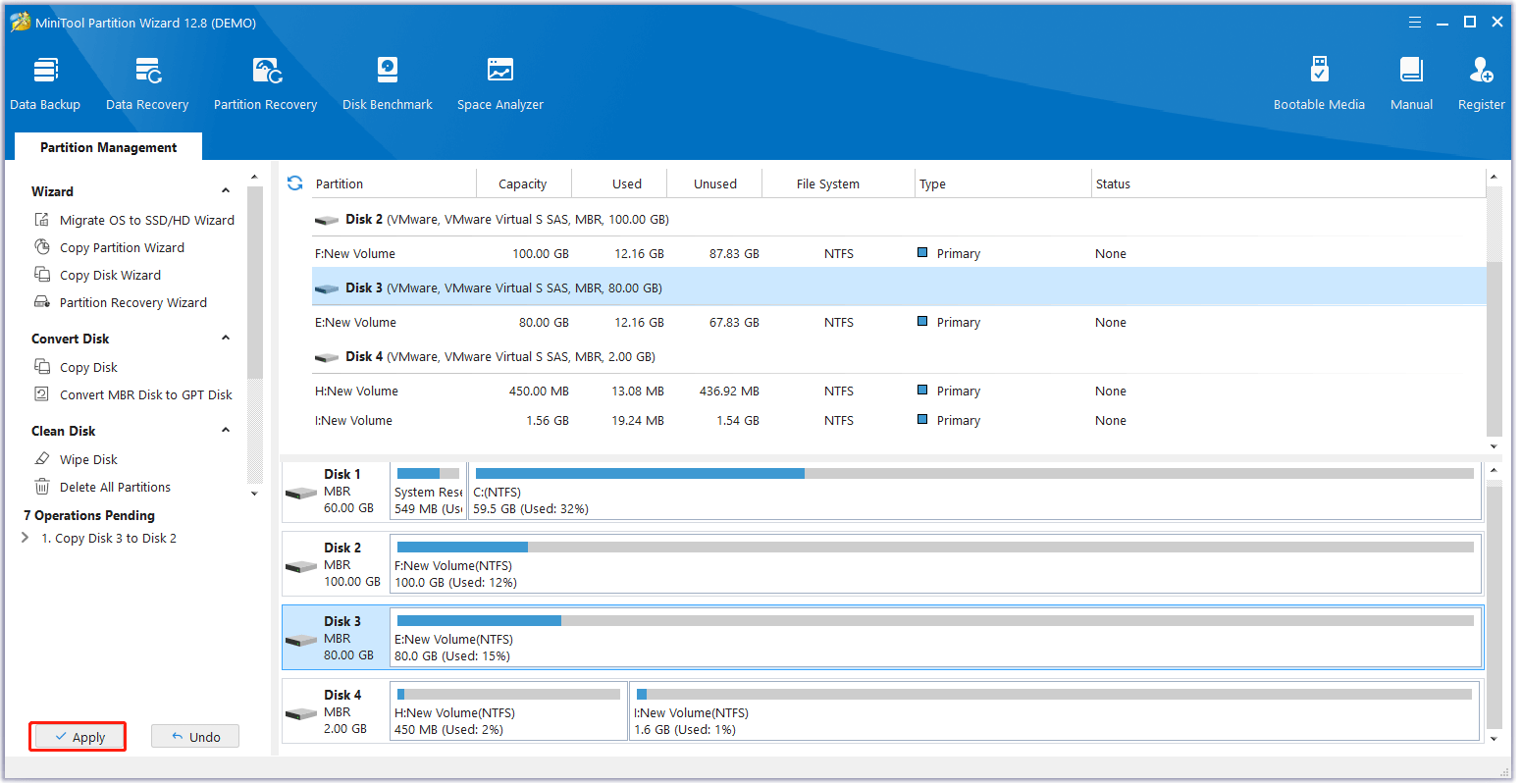The image size is (1521, 784).
Task: Collapse the Clean Disk section
Action: pyautogui.click(x=226, y=431)
